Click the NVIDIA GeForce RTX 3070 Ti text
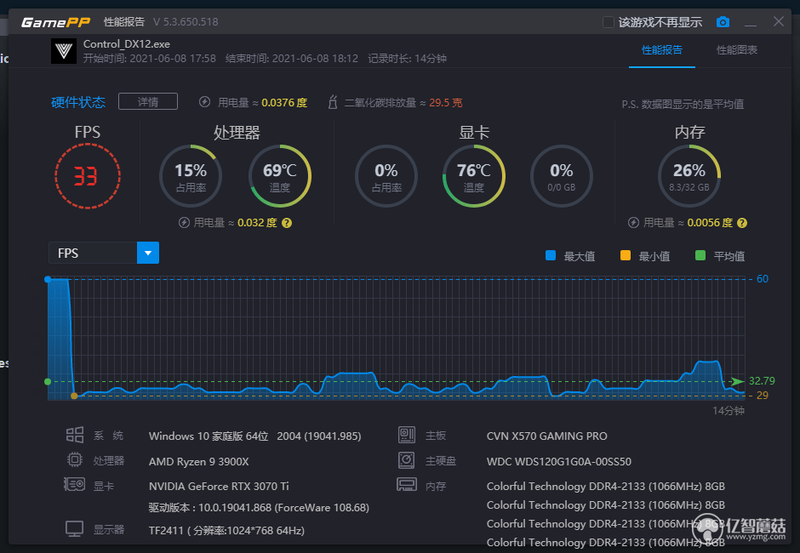800x553 pixels. point(219,486)
